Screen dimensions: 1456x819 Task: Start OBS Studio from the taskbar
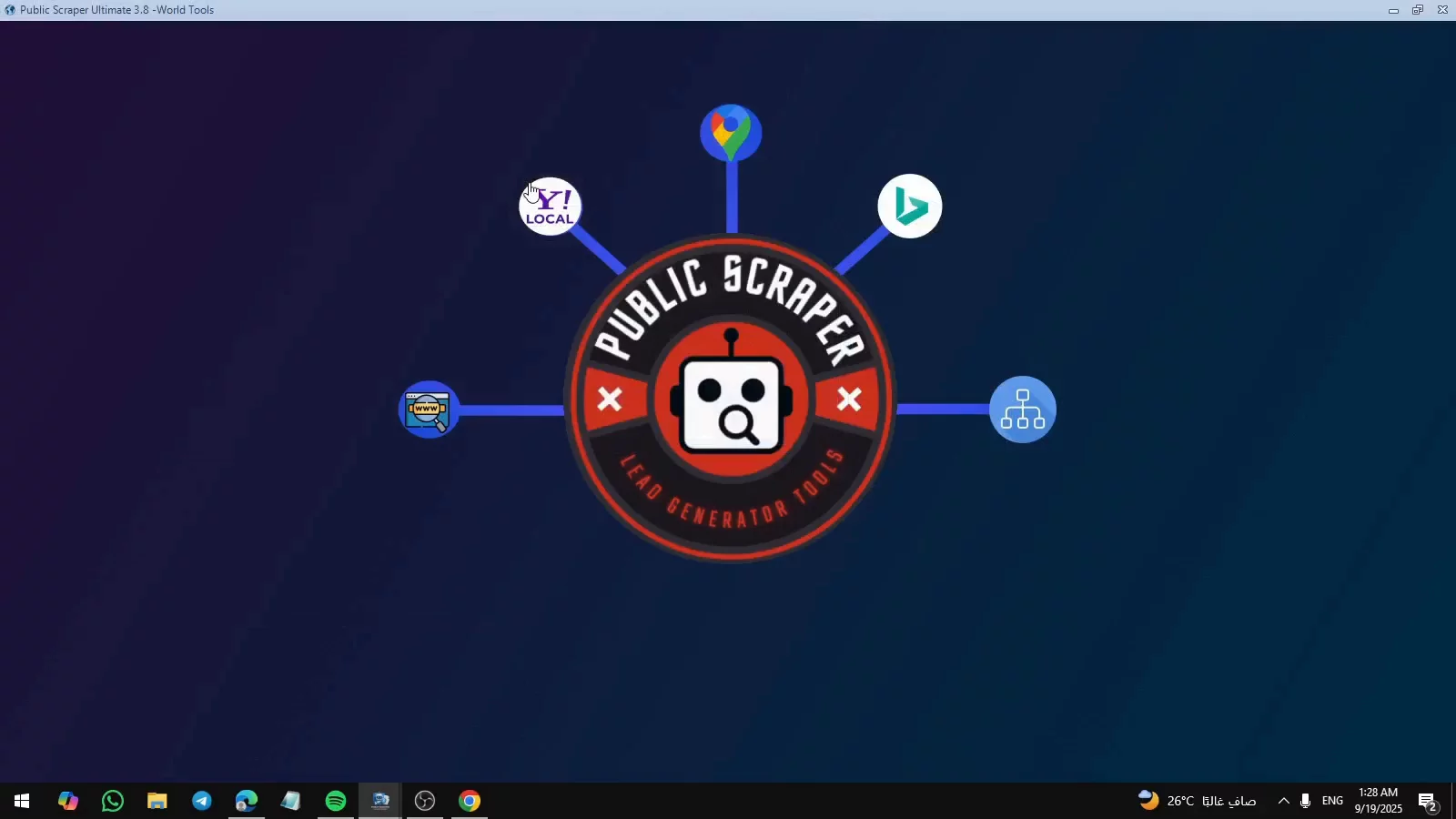click(424, 801)
